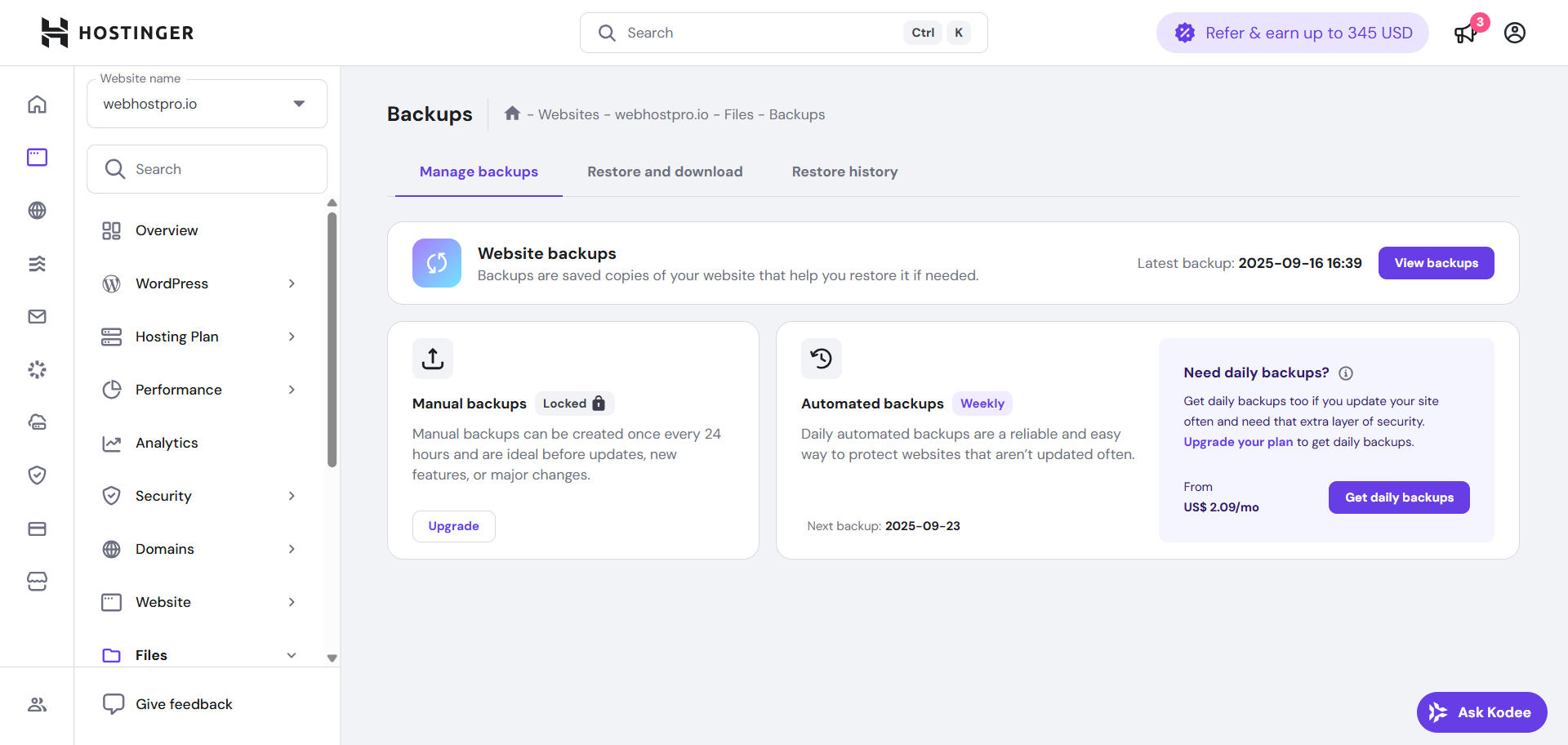Click the Websites breadcrumb link
The image size is (1568, 745).
pos(568,114)
